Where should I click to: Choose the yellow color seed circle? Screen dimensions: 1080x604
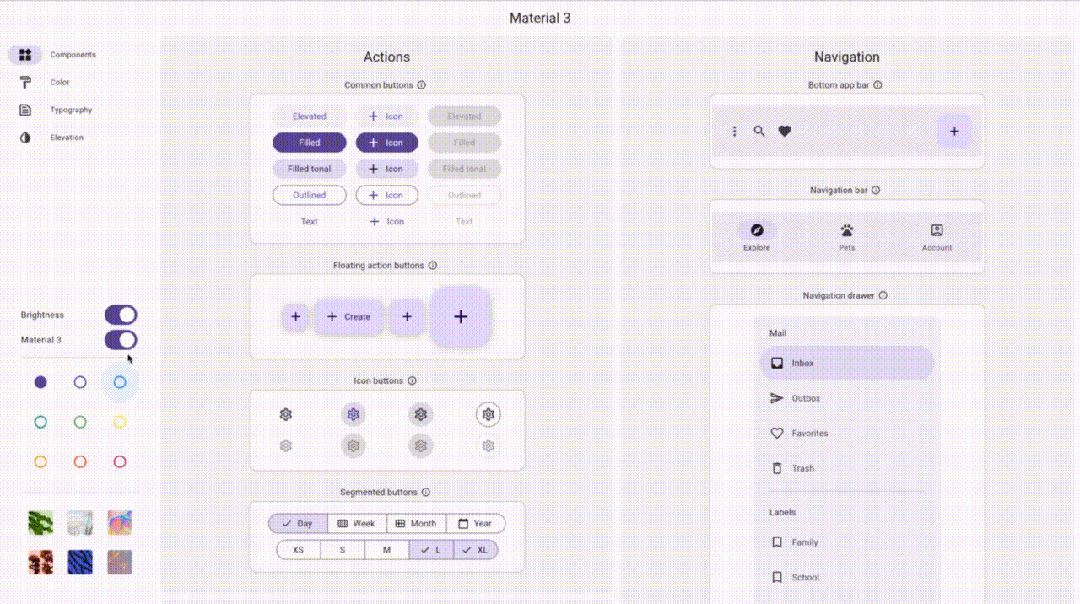[120, 421]
